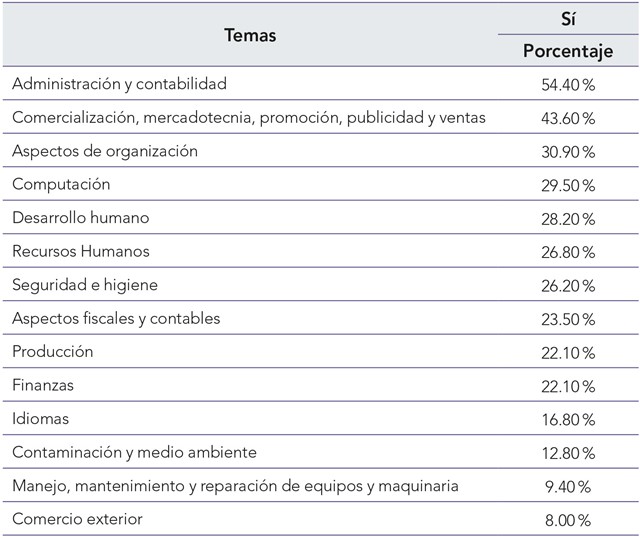Click the 29.50 % value
Image resolution: width=640 pixels, height=538 pixels.
567,185
